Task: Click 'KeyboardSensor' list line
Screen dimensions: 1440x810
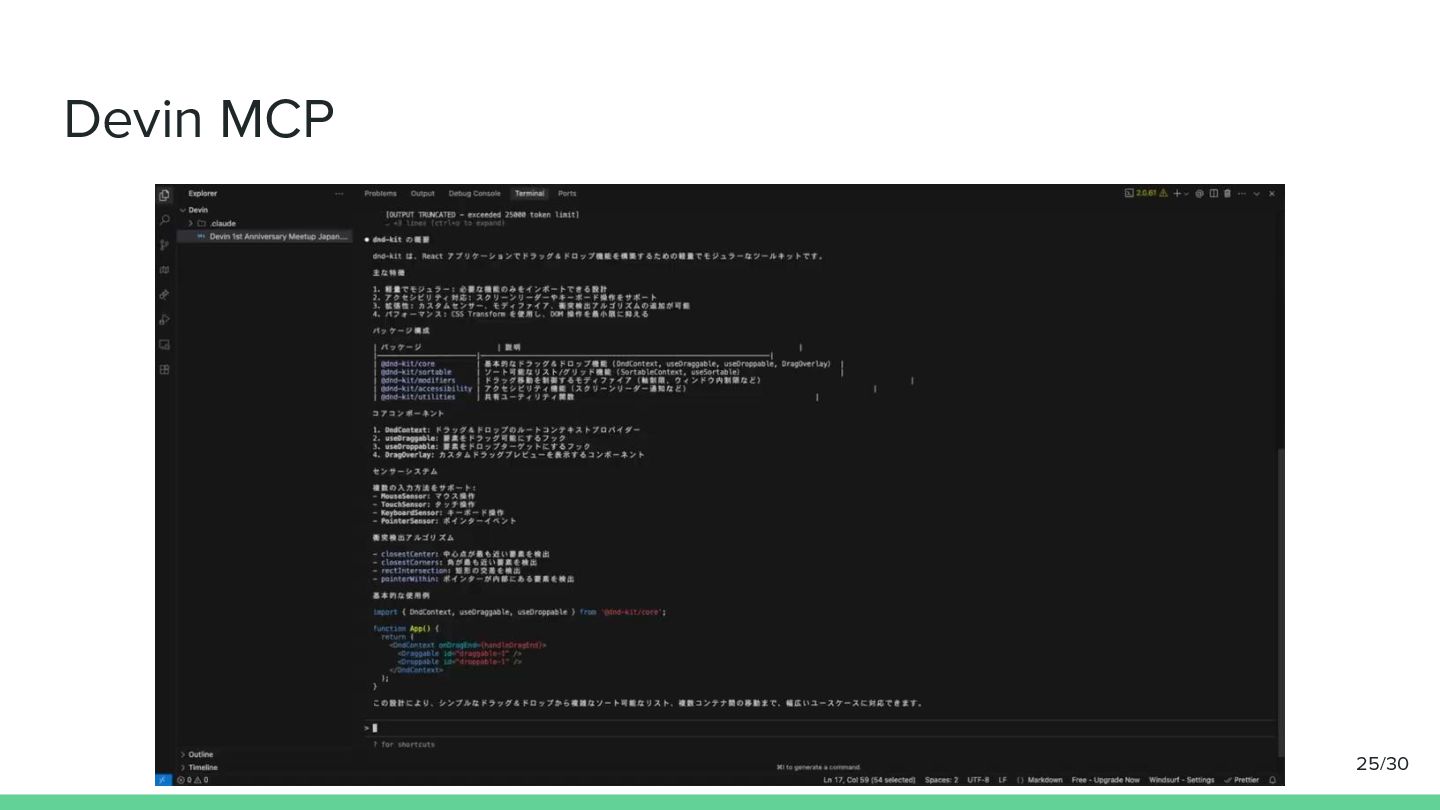Action: click(x=438, y=512)
